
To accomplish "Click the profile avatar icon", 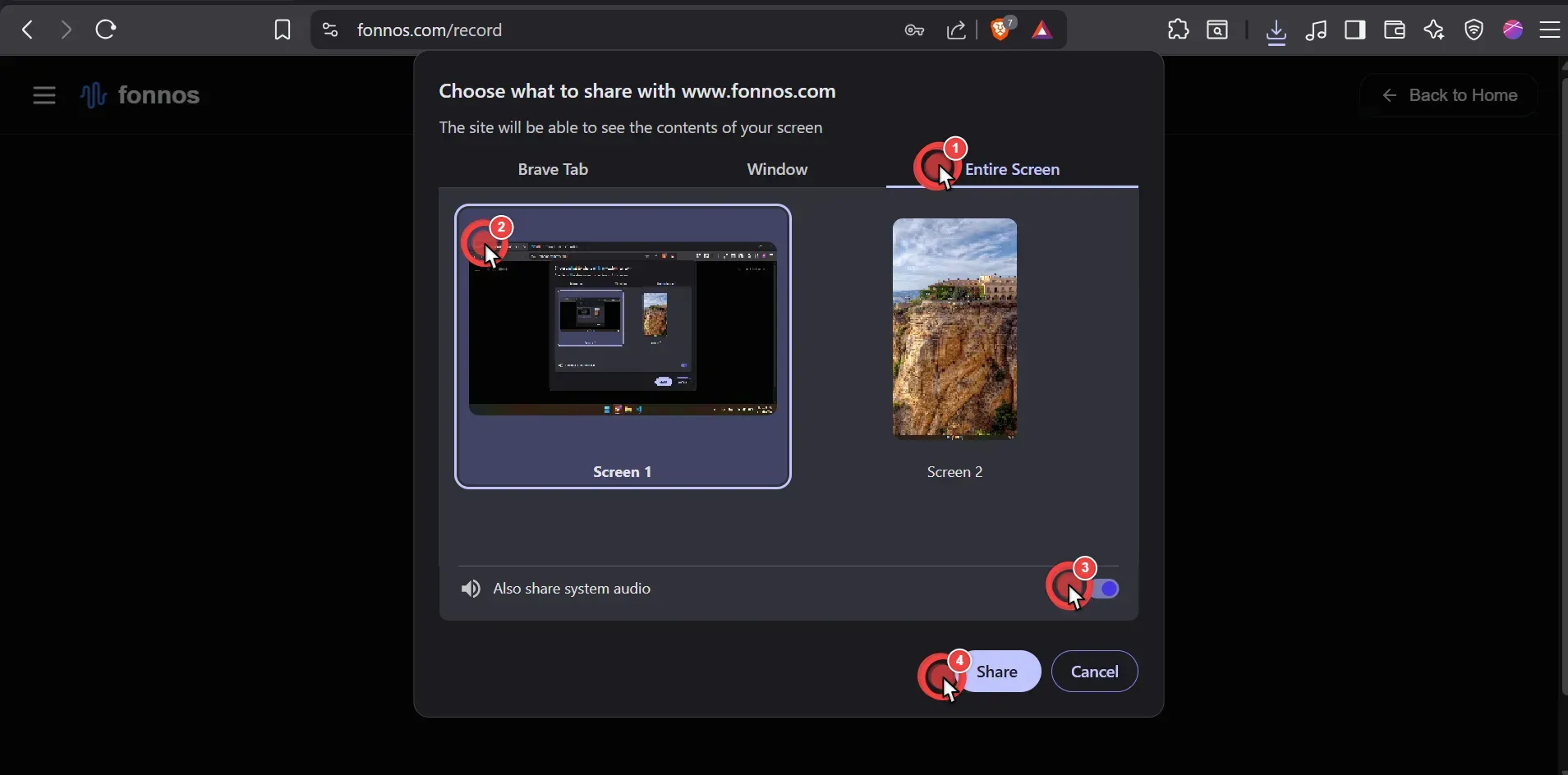I will [x=1514, y=30].
